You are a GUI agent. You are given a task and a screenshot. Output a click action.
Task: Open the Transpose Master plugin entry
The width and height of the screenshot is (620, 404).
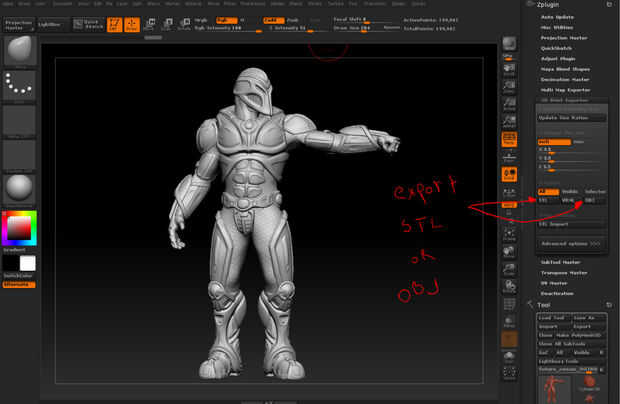[x=564, y=273]
